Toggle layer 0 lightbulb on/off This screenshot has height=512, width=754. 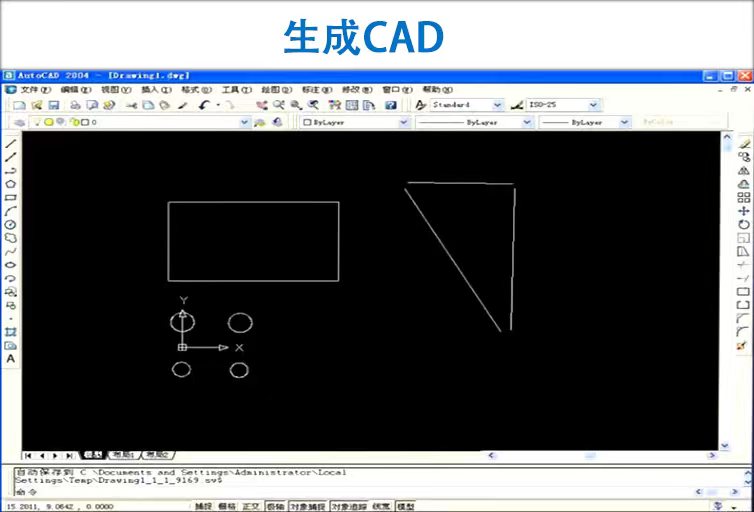[39, 122]
